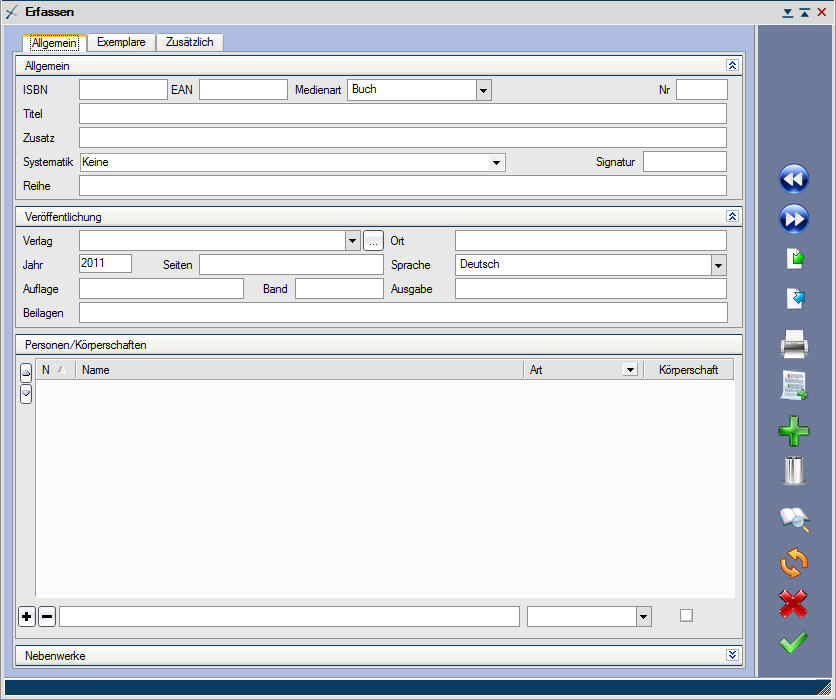This screenshot has height=700, width=836.
Task: Move person entry up with arrow
Action: pos(26,373)
